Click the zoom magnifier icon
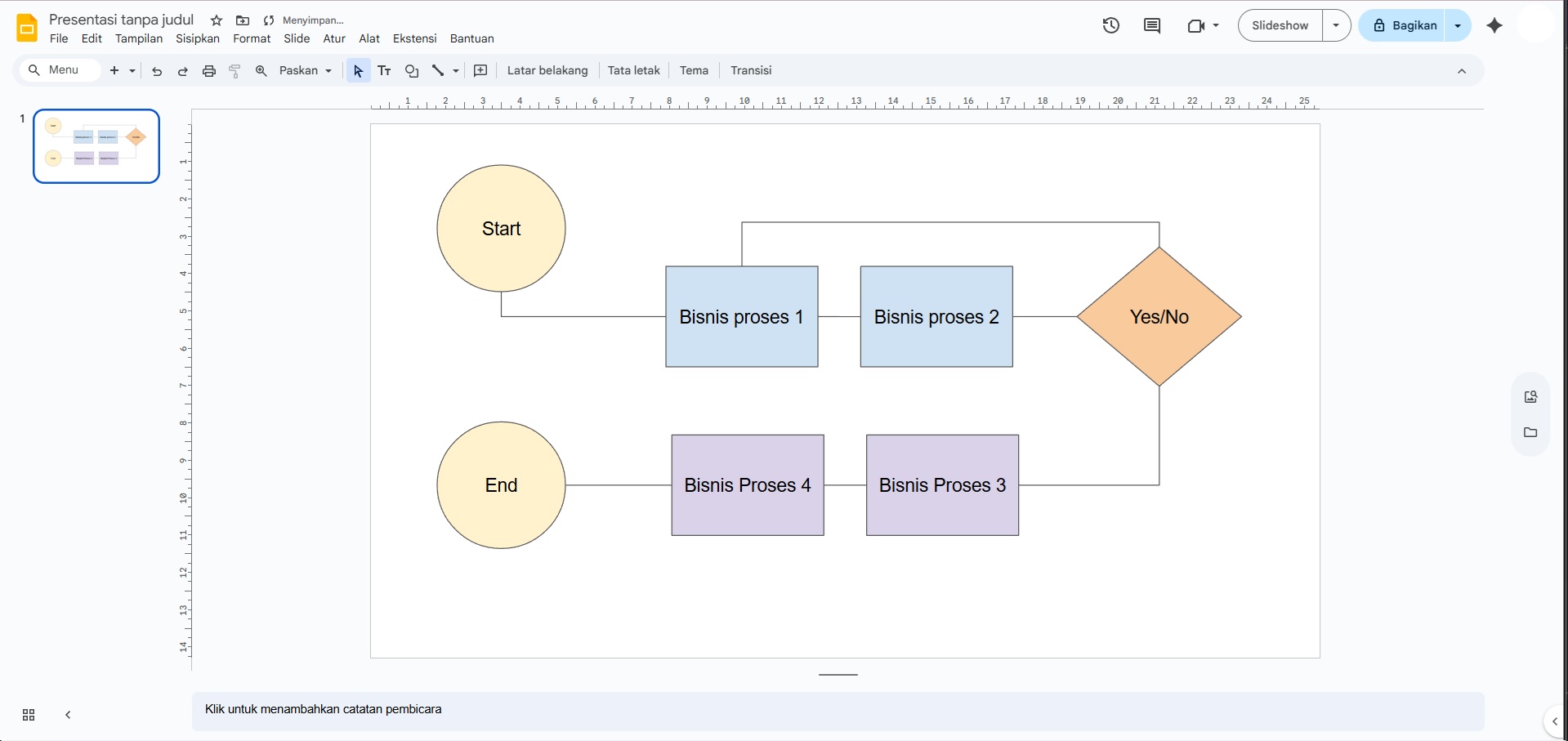Image resolution: width=1568 pixels, height=741 pixels. (261, 71)
